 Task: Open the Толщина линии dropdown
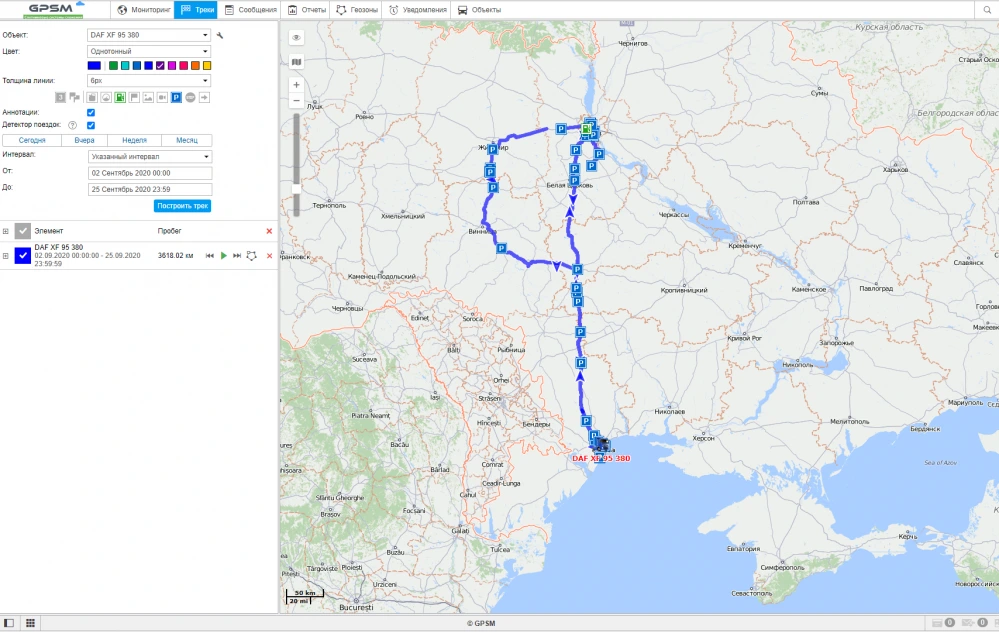click(x=149, y=80)
